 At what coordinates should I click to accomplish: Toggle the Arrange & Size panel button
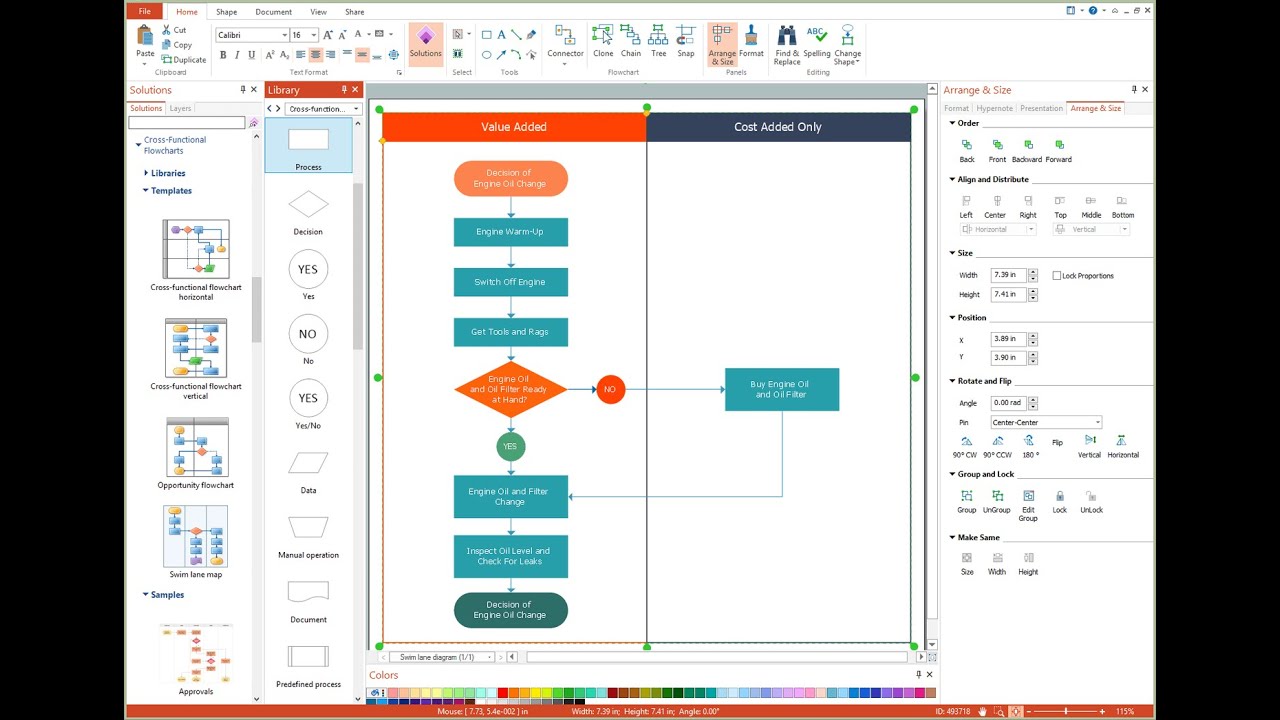point(722,45)
